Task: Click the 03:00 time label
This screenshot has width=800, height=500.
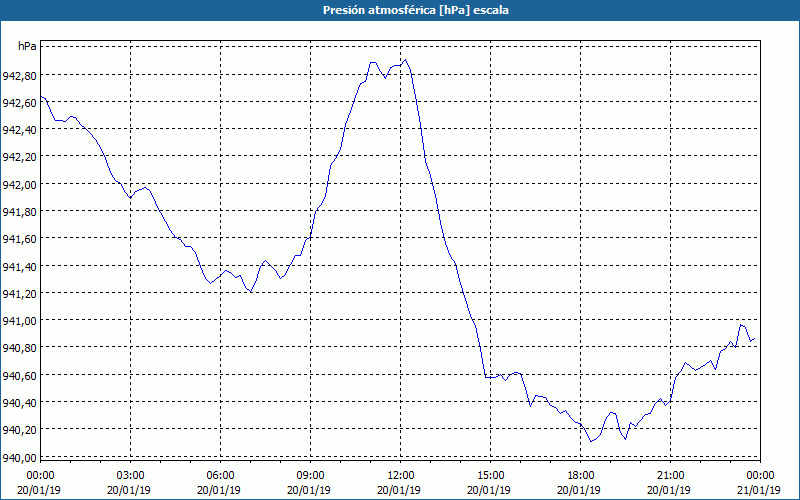Action: pos(131,476)
